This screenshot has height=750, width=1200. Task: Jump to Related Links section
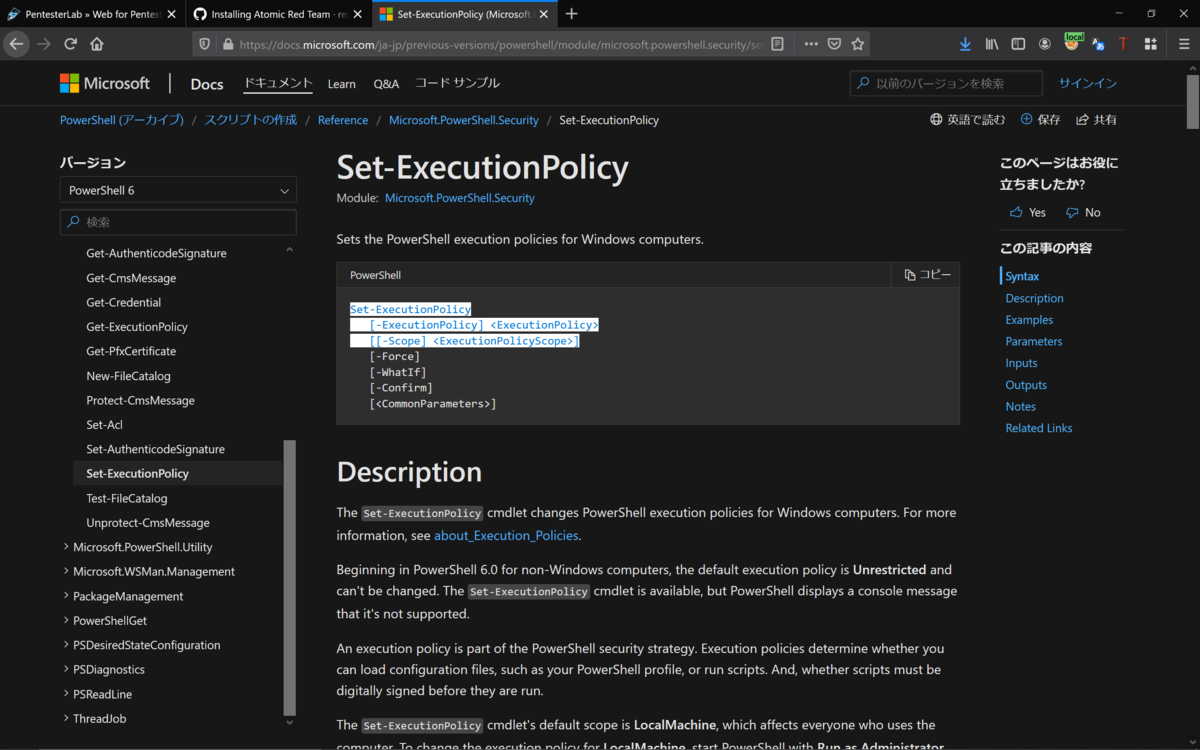click(1039, 428)
